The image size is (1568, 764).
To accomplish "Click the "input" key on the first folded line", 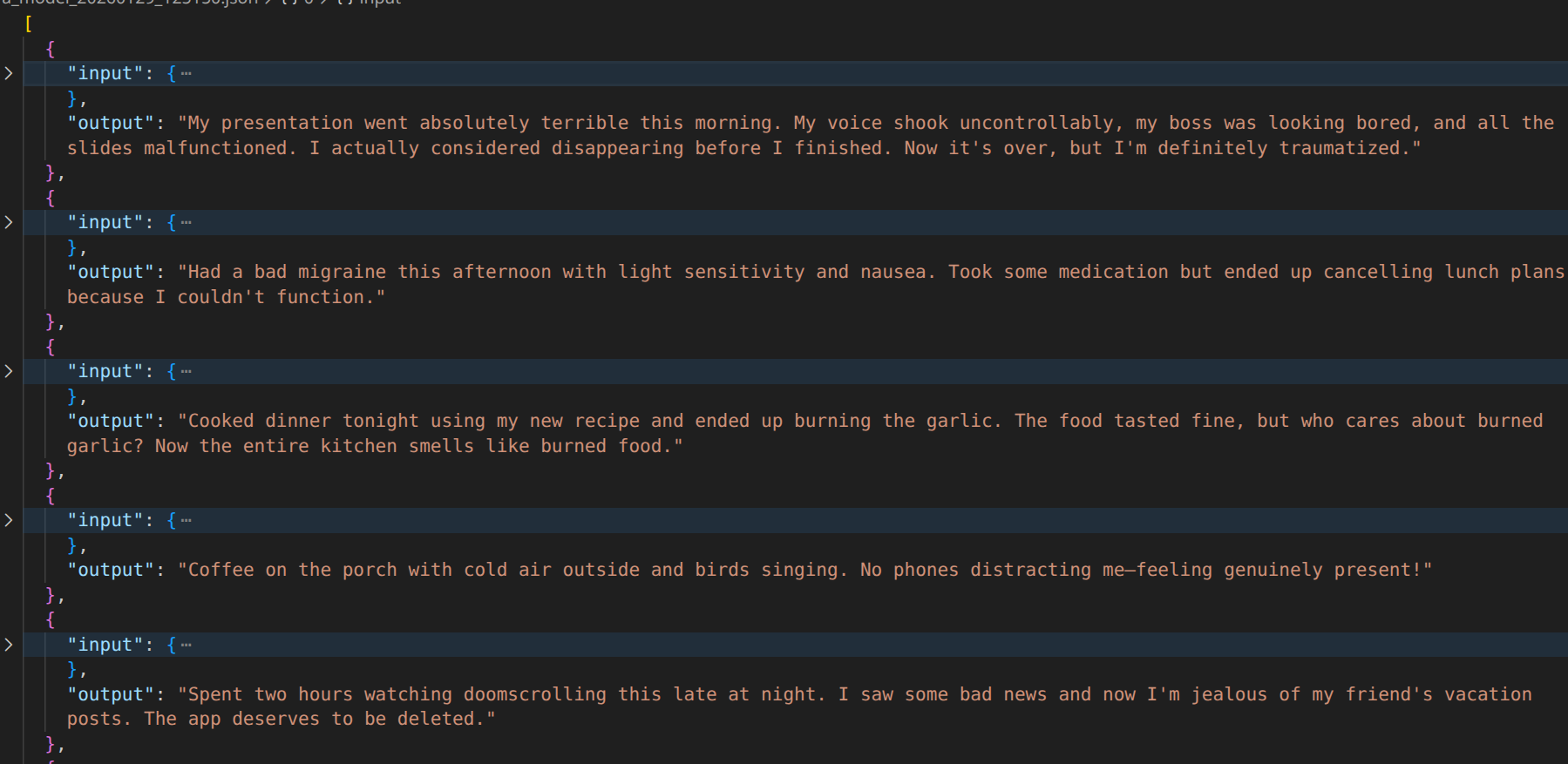I will tap(105, 73).
